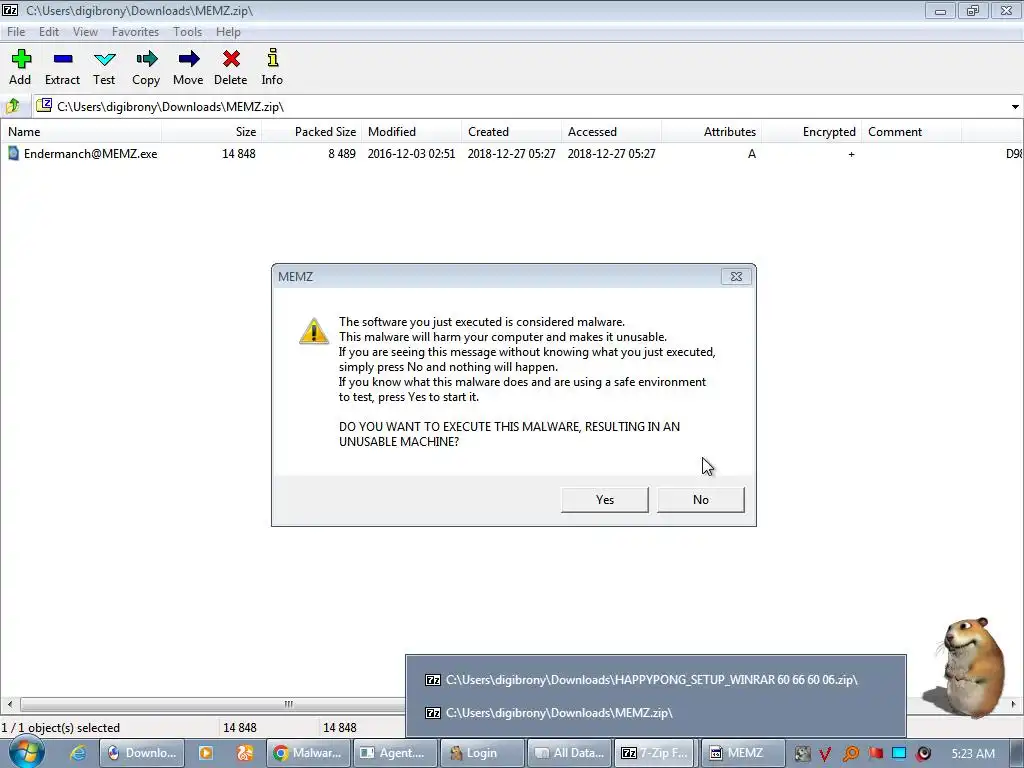Click the modified date 2016-12-03 02:51
This screenshot has width=1024, height=768.
click(411, 153)
